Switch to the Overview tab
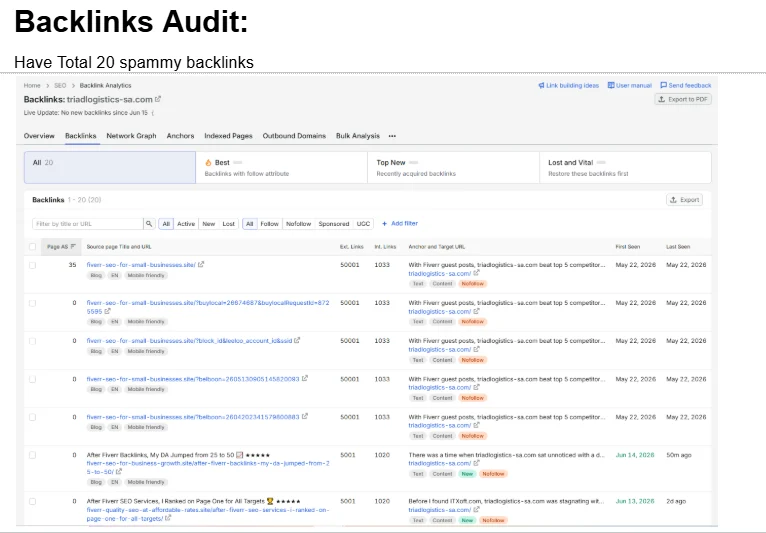The image size is (766, 533). click(x=39, y=136)
